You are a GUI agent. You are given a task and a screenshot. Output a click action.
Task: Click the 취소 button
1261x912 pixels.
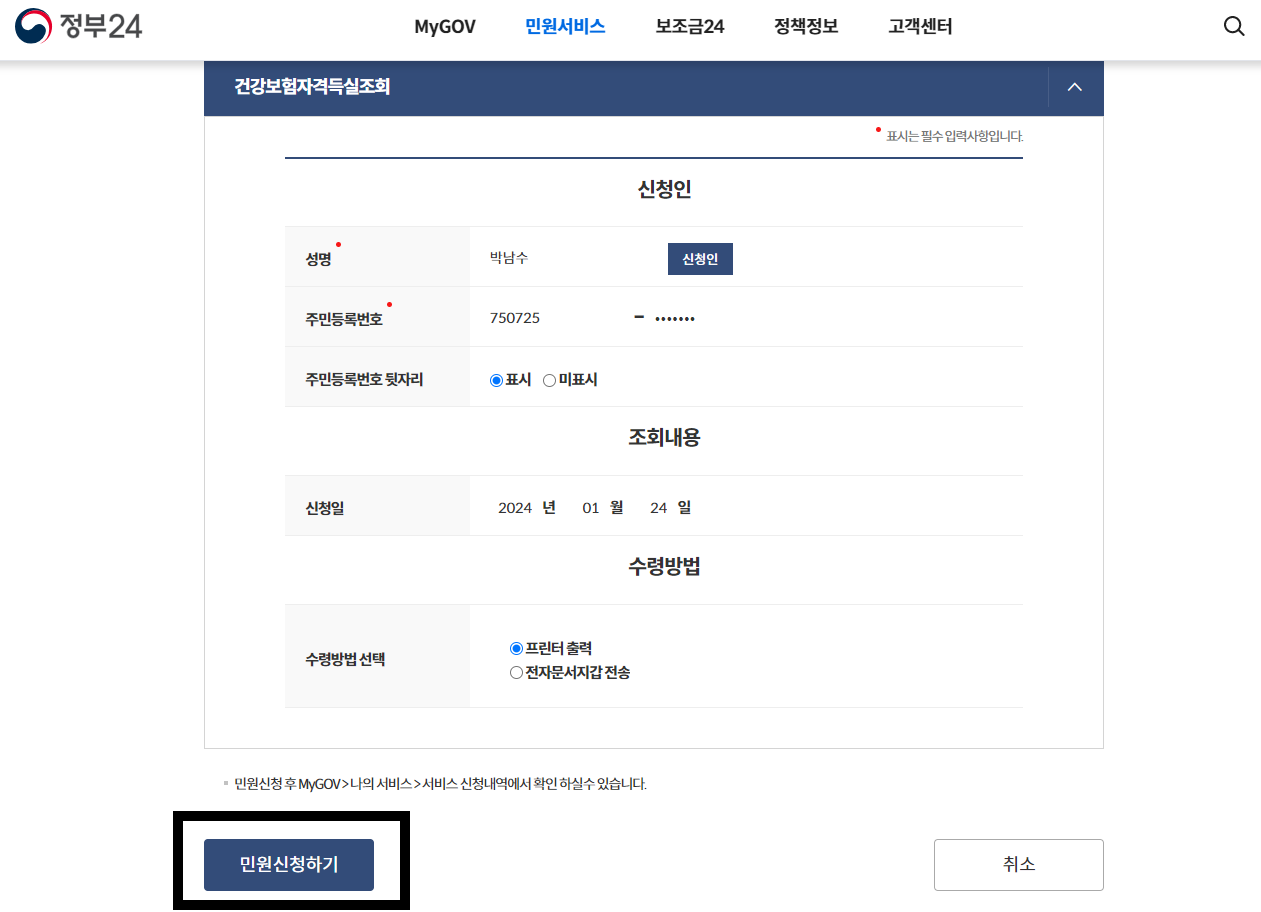1019,865
